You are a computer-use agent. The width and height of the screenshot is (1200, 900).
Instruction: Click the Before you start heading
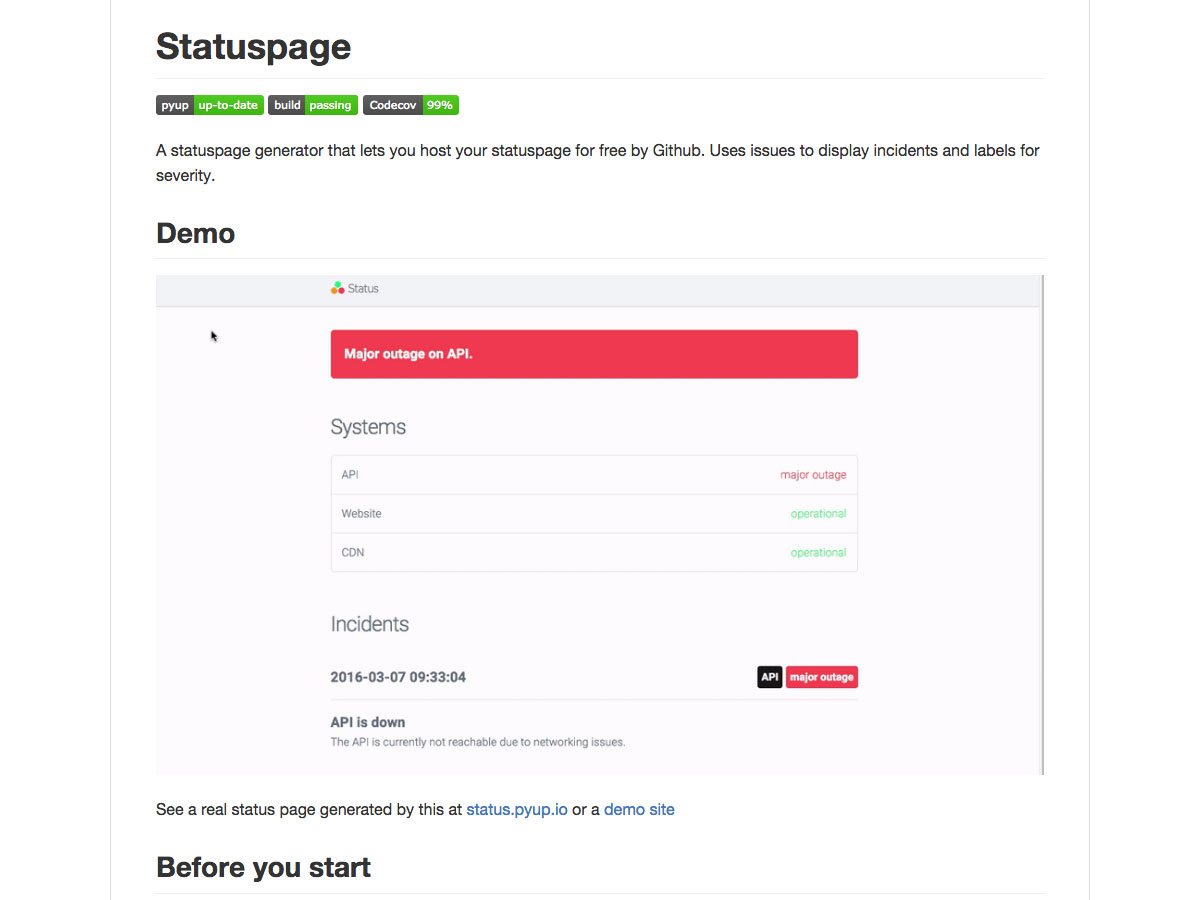(263, 867)
